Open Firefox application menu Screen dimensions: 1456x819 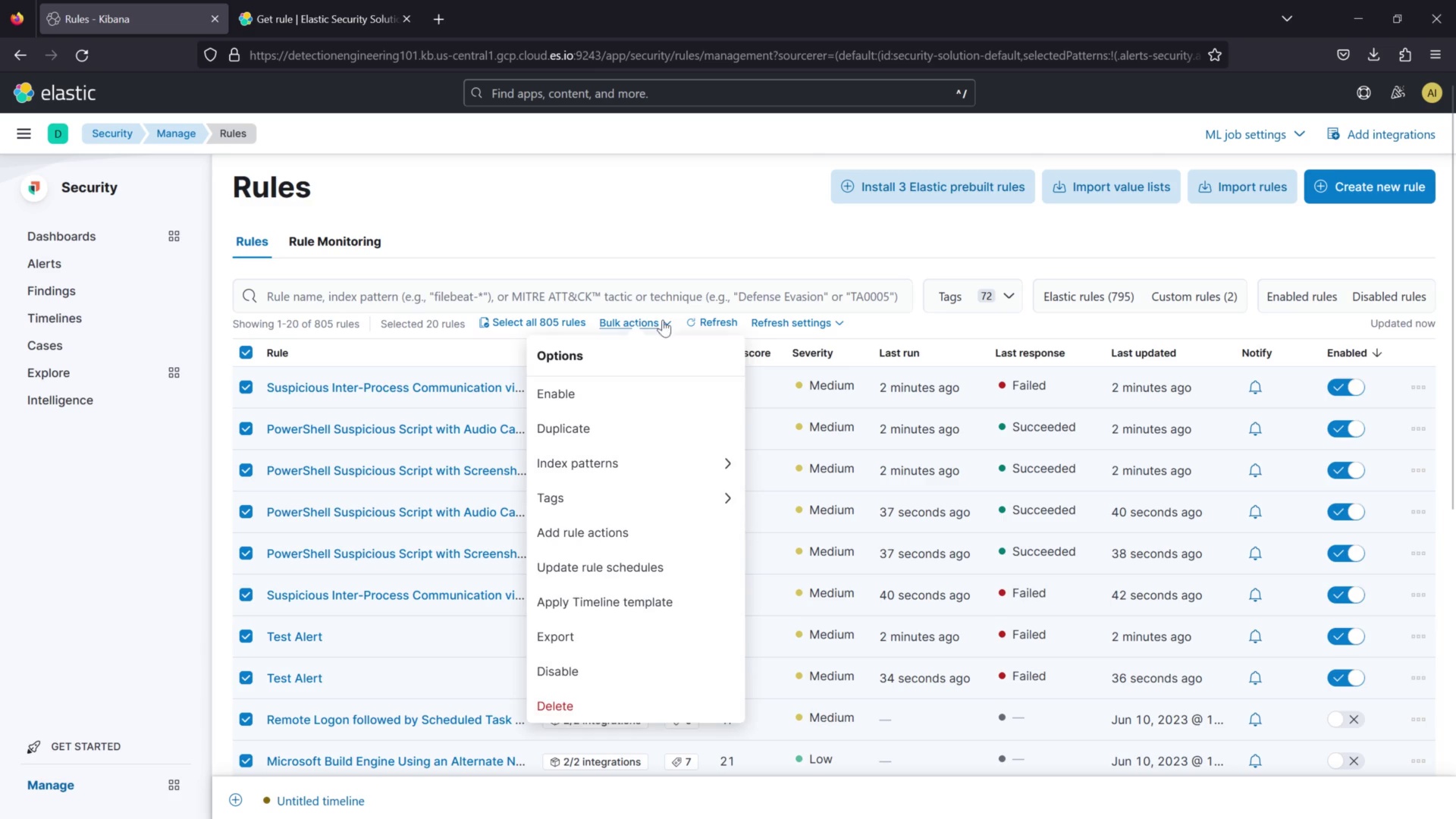click(x=1436, y=55)
